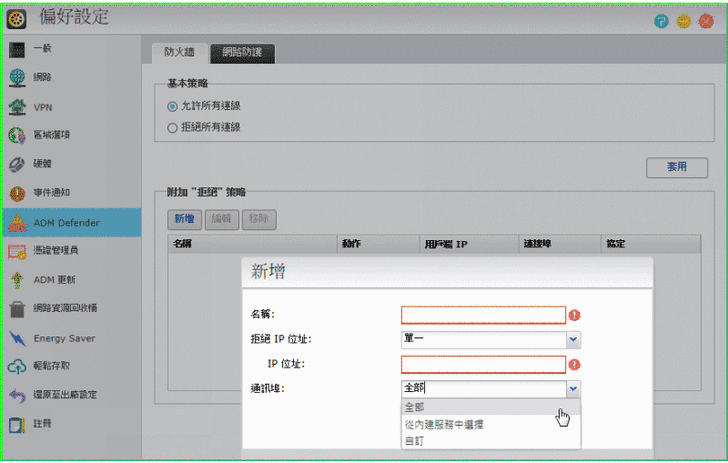This screenshot has height=463, width=728.
Task: Collapse the 通訊埠 dropdown arrow
Action: pos(573,389)
